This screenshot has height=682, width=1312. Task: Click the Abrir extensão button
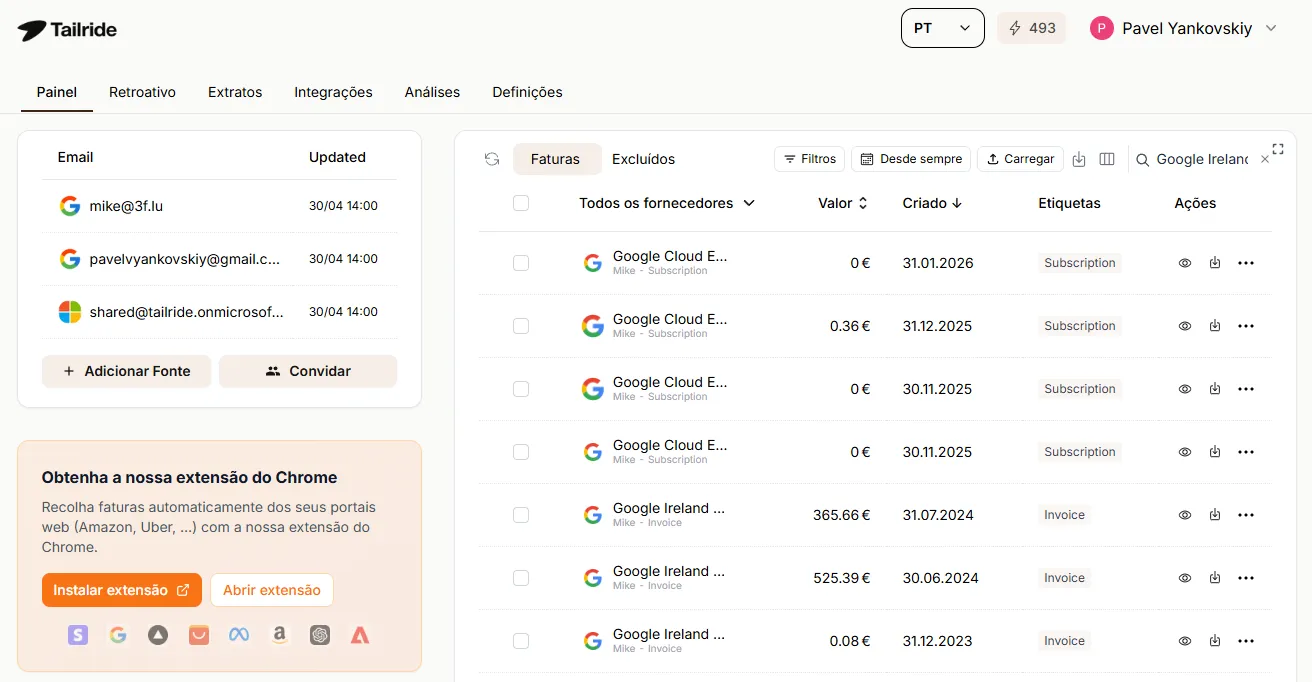pyautogui.click(x=272, y=590)
